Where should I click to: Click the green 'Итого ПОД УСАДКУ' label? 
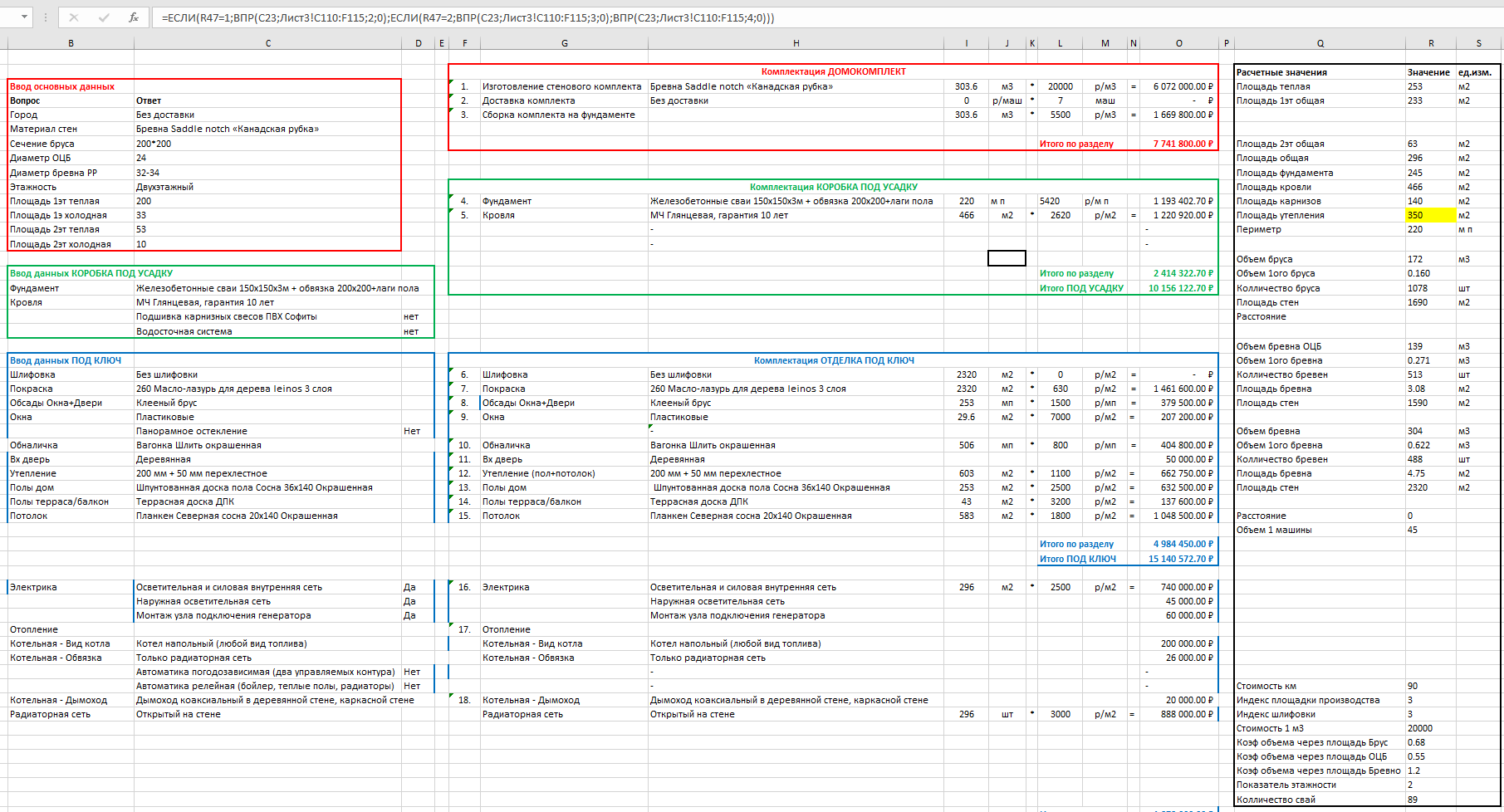(x=1081, y=288)
